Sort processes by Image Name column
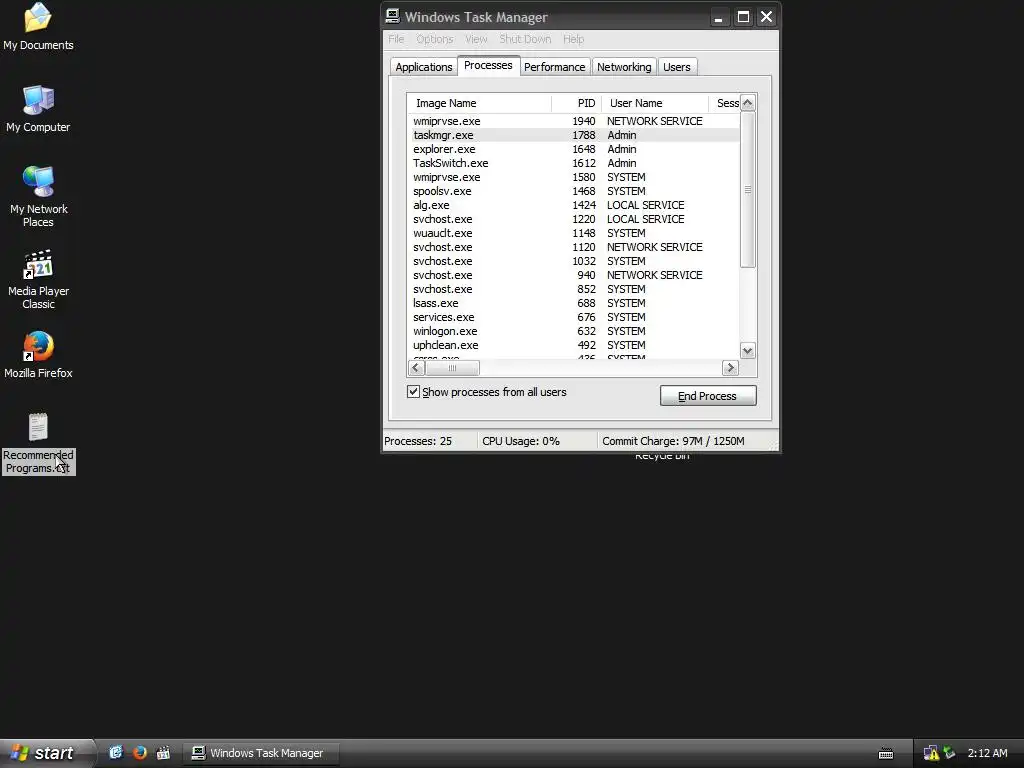1024x768 pixels. tap(479, 103)
